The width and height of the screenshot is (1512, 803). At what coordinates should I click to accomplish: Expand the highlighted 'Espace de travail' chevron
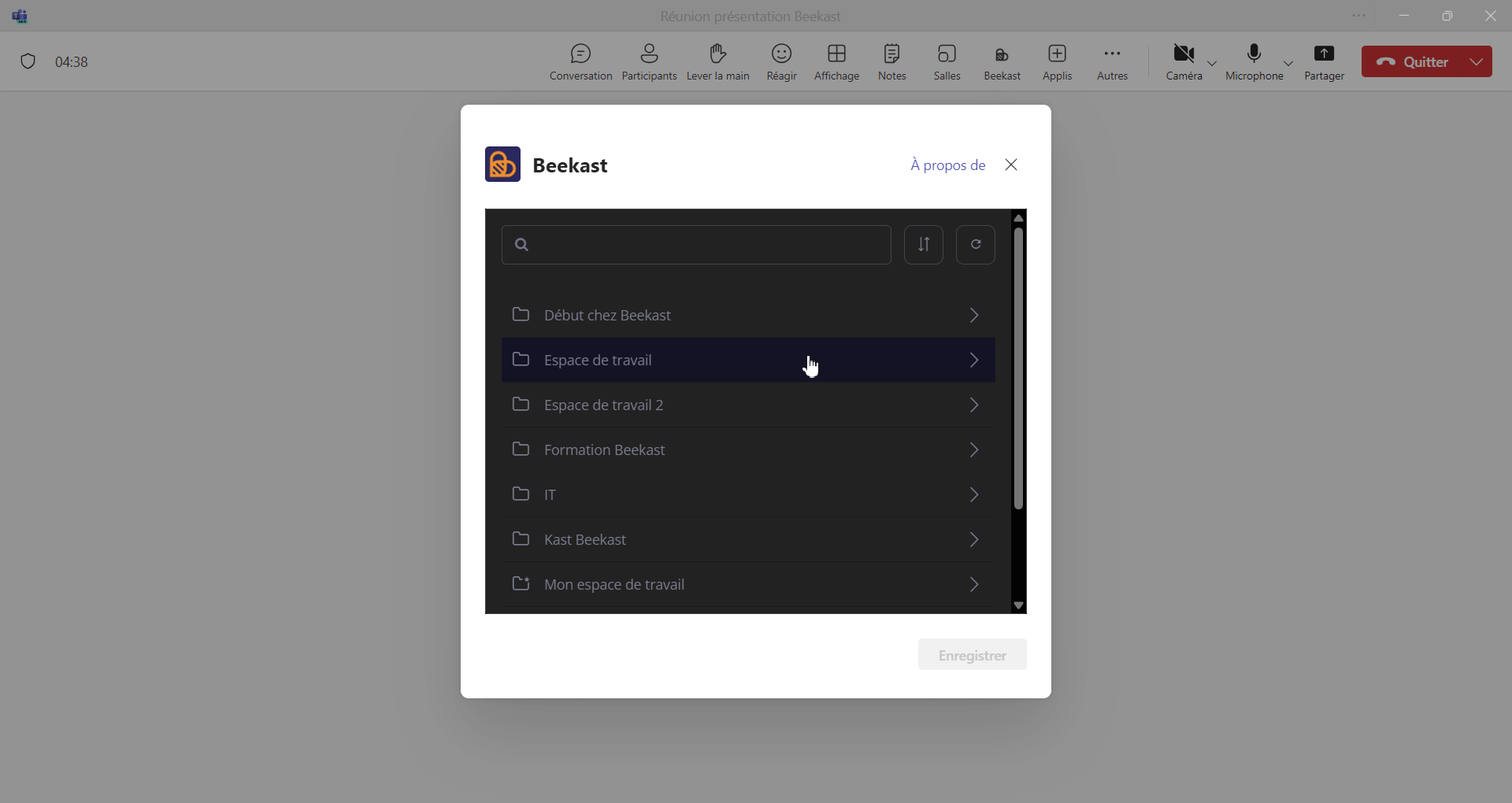pos(975,361)
